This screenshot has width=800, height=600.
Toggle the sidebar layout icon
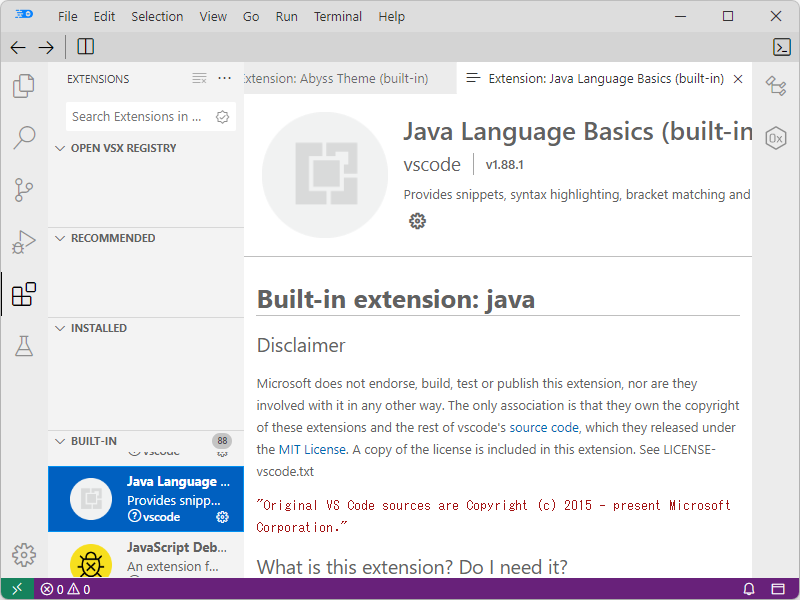(86, 47)
